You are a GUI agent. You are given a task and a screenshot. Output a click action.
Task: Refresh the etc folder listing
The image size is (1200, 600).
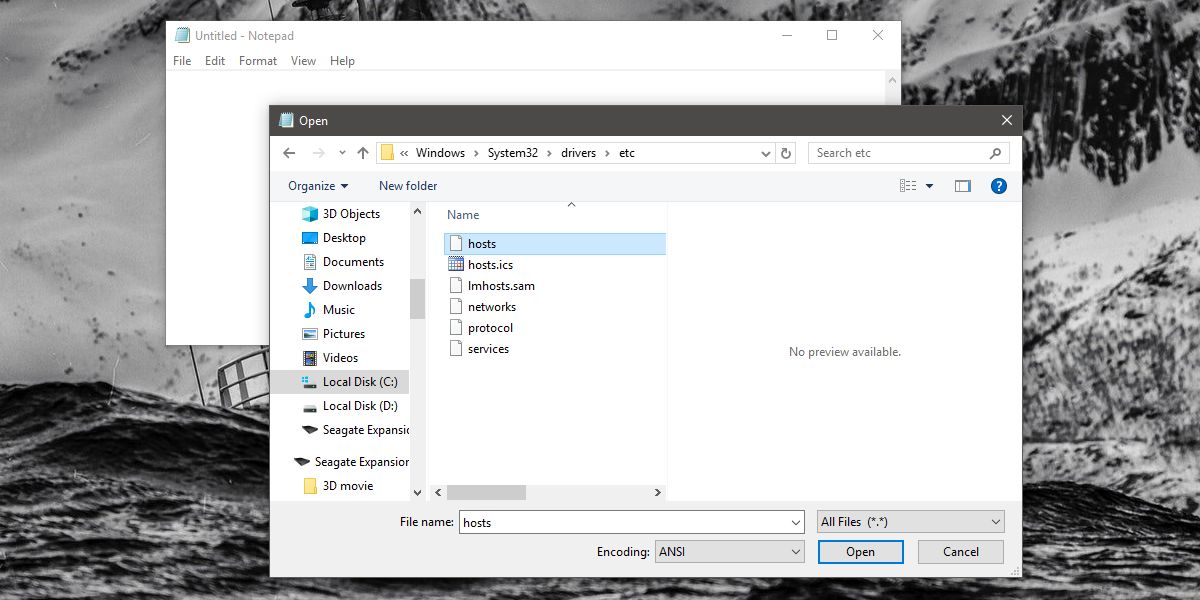786,153
